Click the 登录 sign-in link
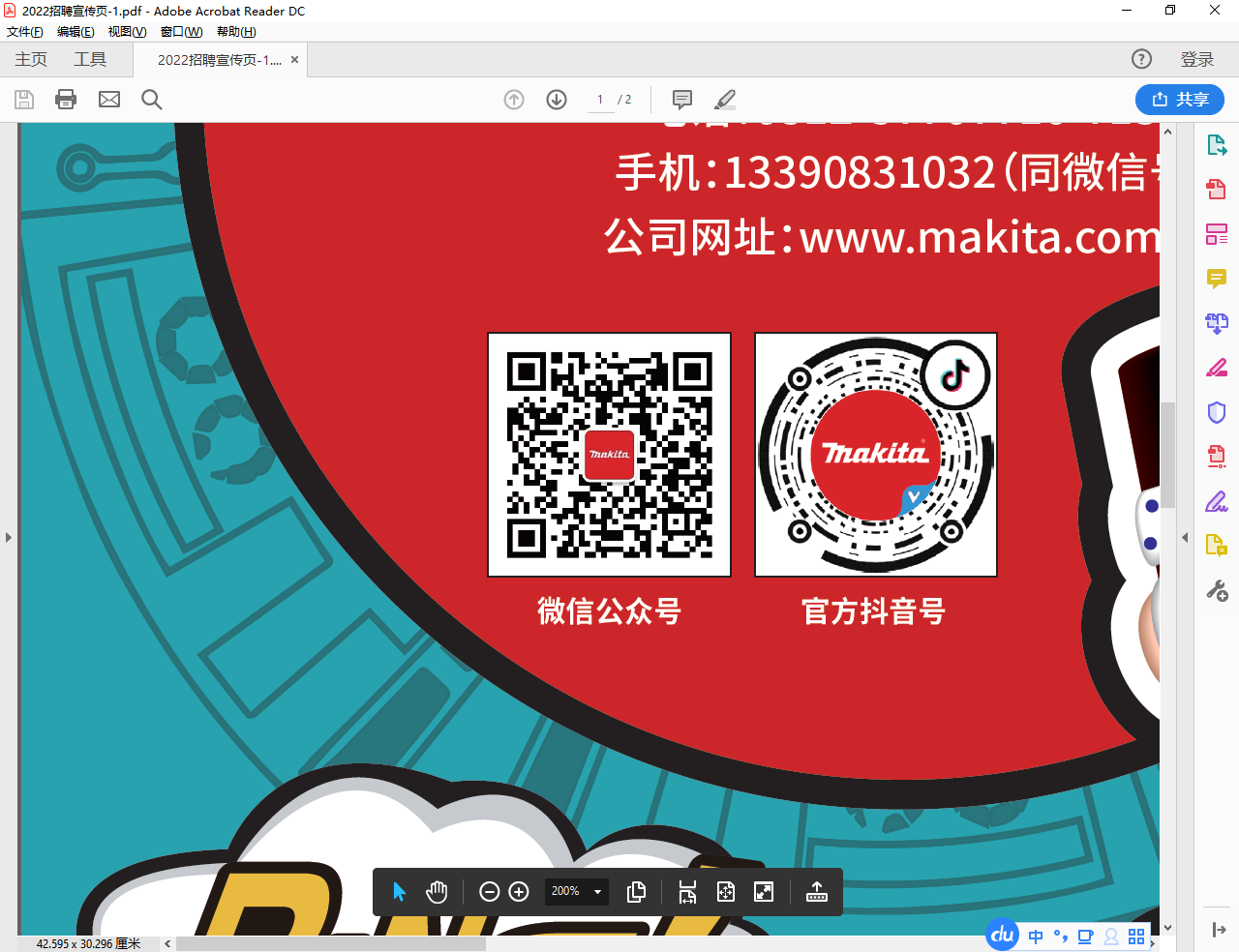This screenshot has height=952, width=1239. point(1196,60)
